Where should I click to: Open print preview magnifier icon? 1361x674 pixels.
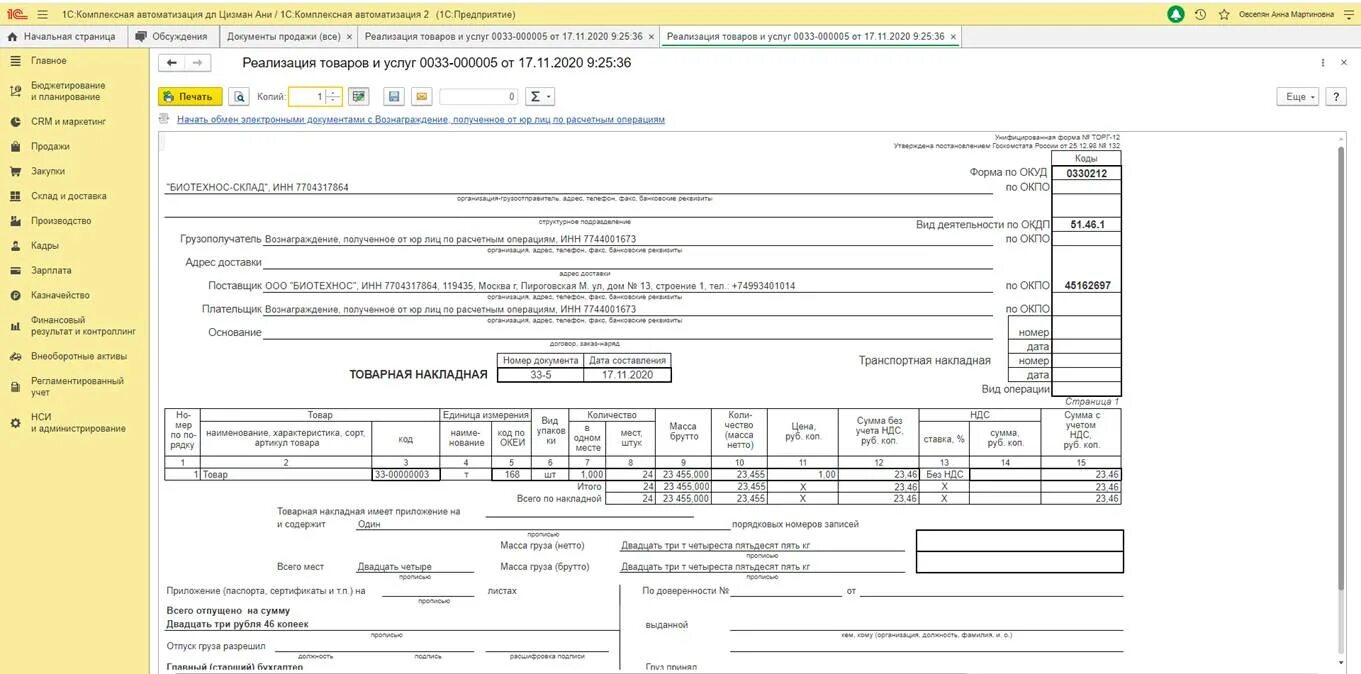[239, 97]
